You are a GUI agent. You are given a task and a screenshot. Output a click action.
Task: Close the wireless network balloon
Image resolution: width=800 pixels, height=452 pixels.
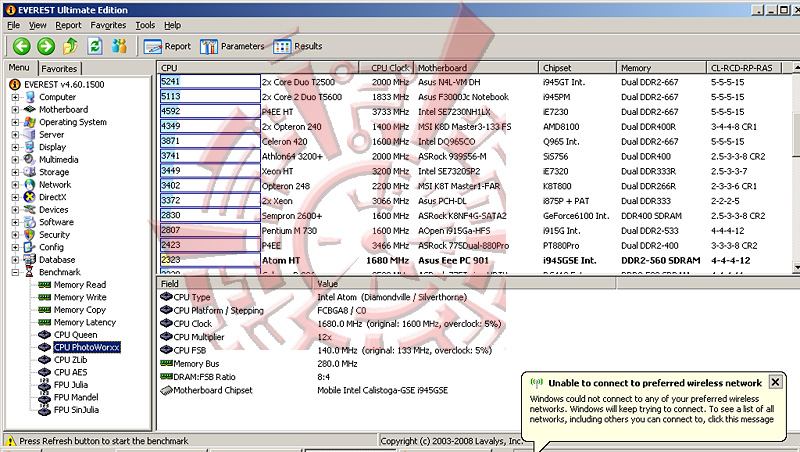tap(775, 382)
